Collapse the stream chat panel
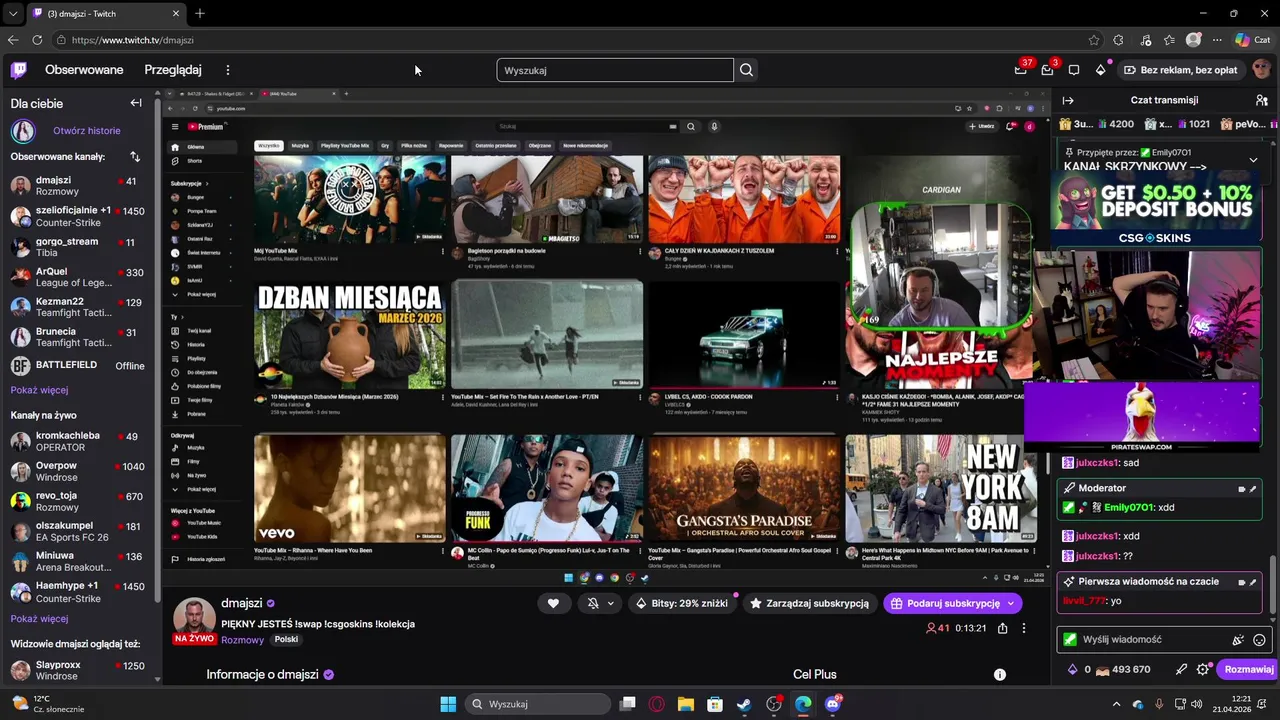 tap(1068, 100)
